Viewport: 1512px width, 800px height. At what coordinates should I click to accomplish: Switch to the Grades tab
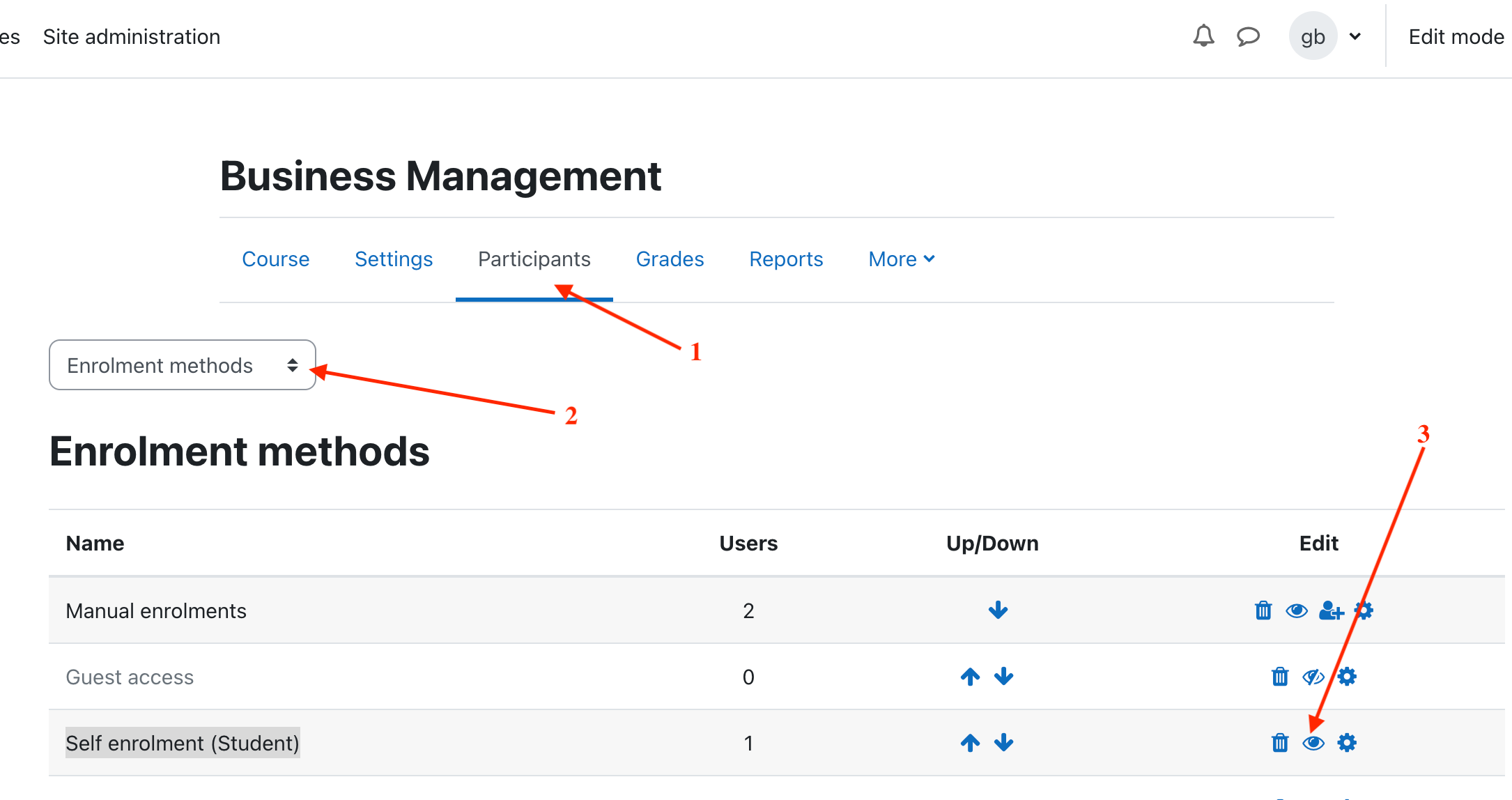click(670, 259)
